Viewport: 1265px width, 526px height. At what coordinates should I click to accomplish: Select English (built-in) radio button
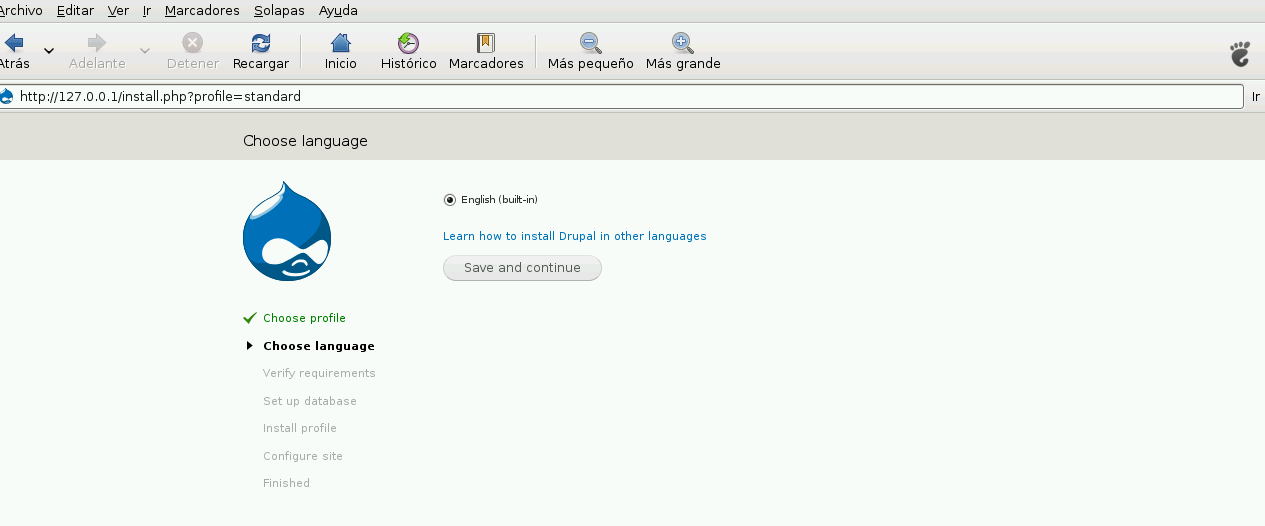[x=450, y=200]
